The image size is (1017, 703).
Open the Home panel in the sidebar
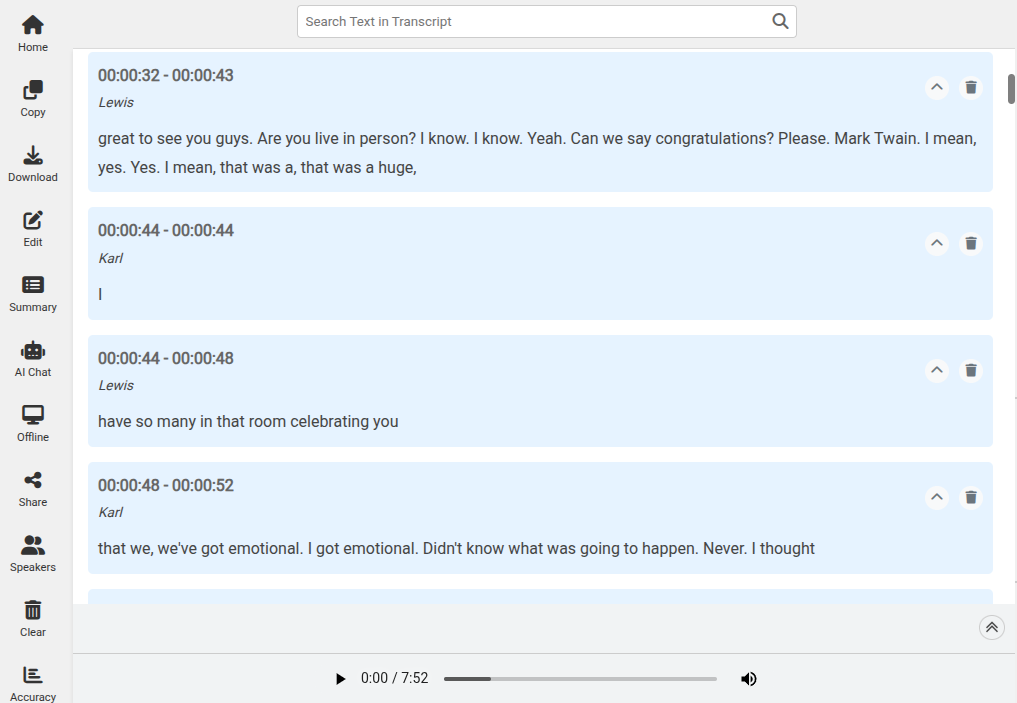[x=32, y=30]
